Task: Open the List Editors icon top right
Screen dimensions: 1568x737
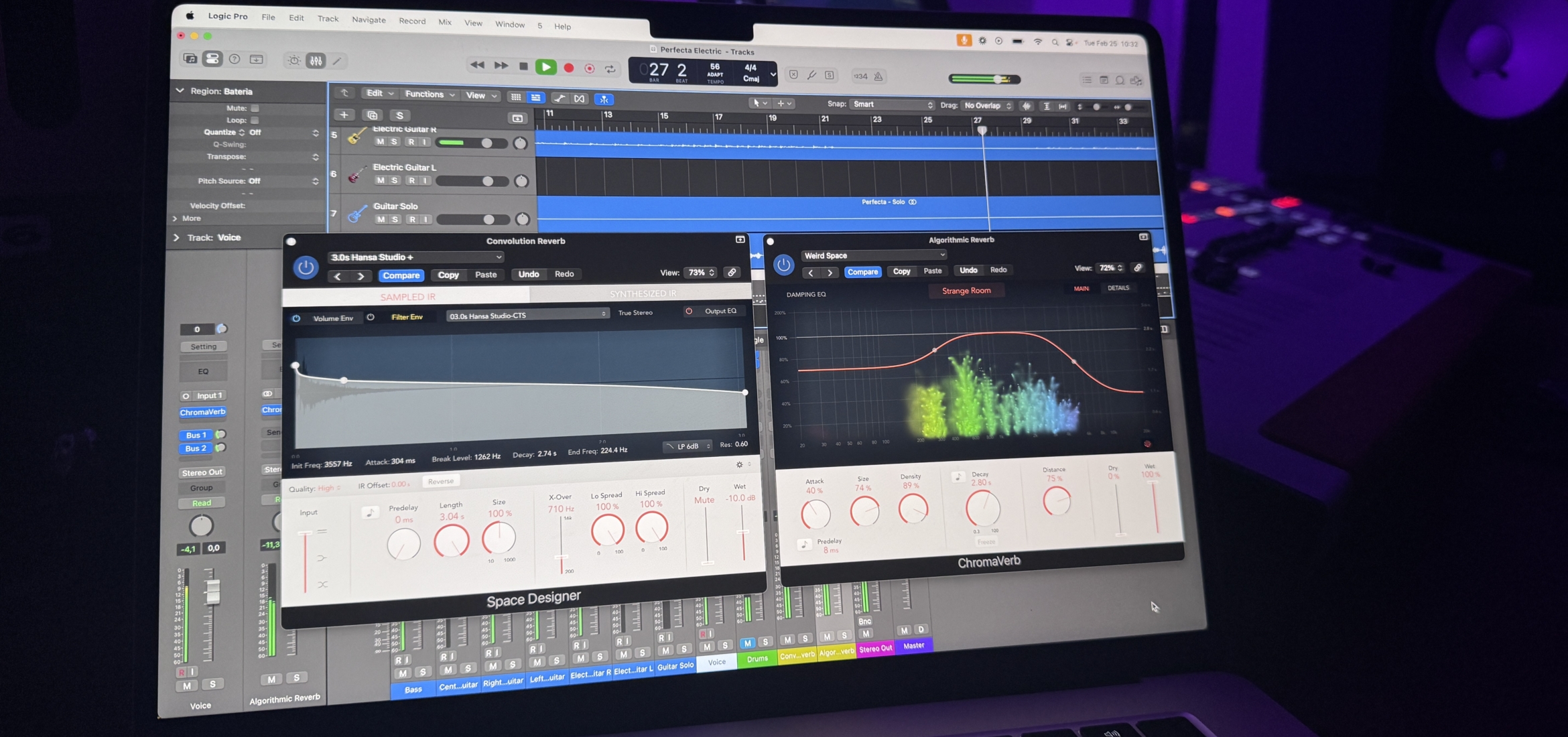Action: point(1087,80)
